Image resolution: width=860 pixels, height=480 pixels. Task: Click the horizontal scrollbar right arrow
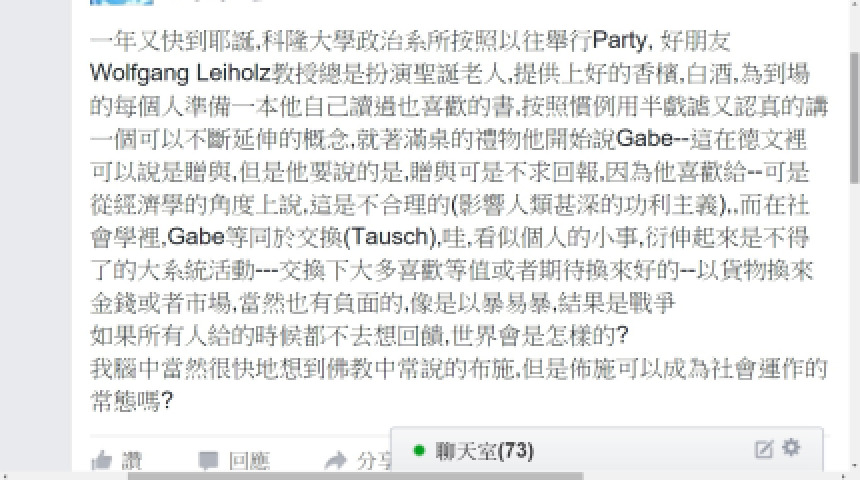(845, 476)
